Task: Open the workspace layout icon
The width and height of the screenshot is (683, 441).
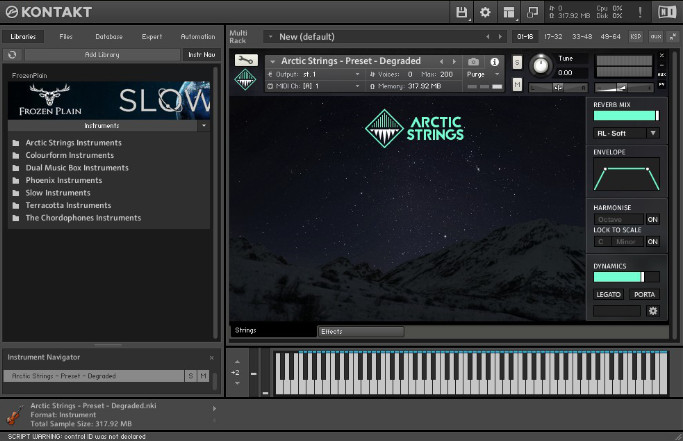Action: click(x=509, y=12)
